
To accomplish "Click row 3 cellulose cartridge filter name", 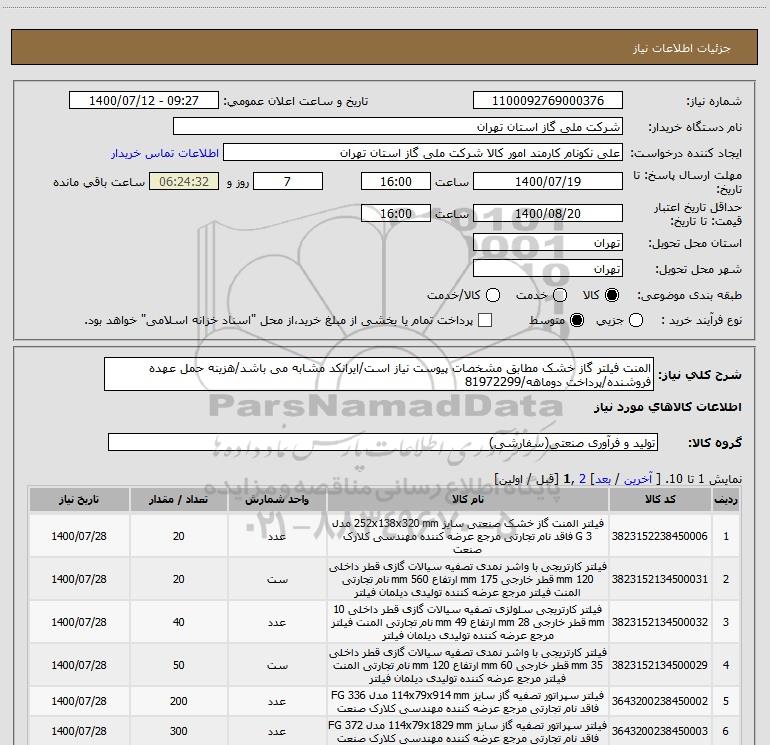I will pyautogui.click(x=468, y=622).
